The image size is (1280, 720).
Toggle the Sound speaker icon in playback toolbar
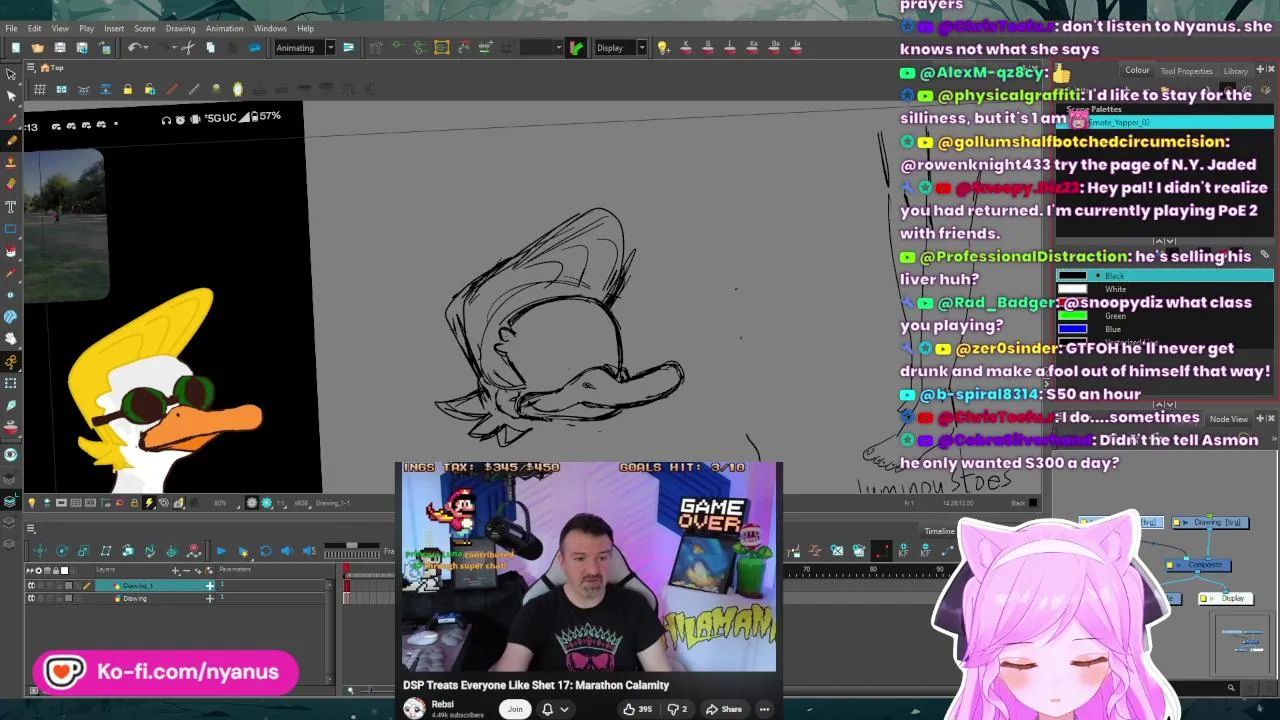pos(287,551)
